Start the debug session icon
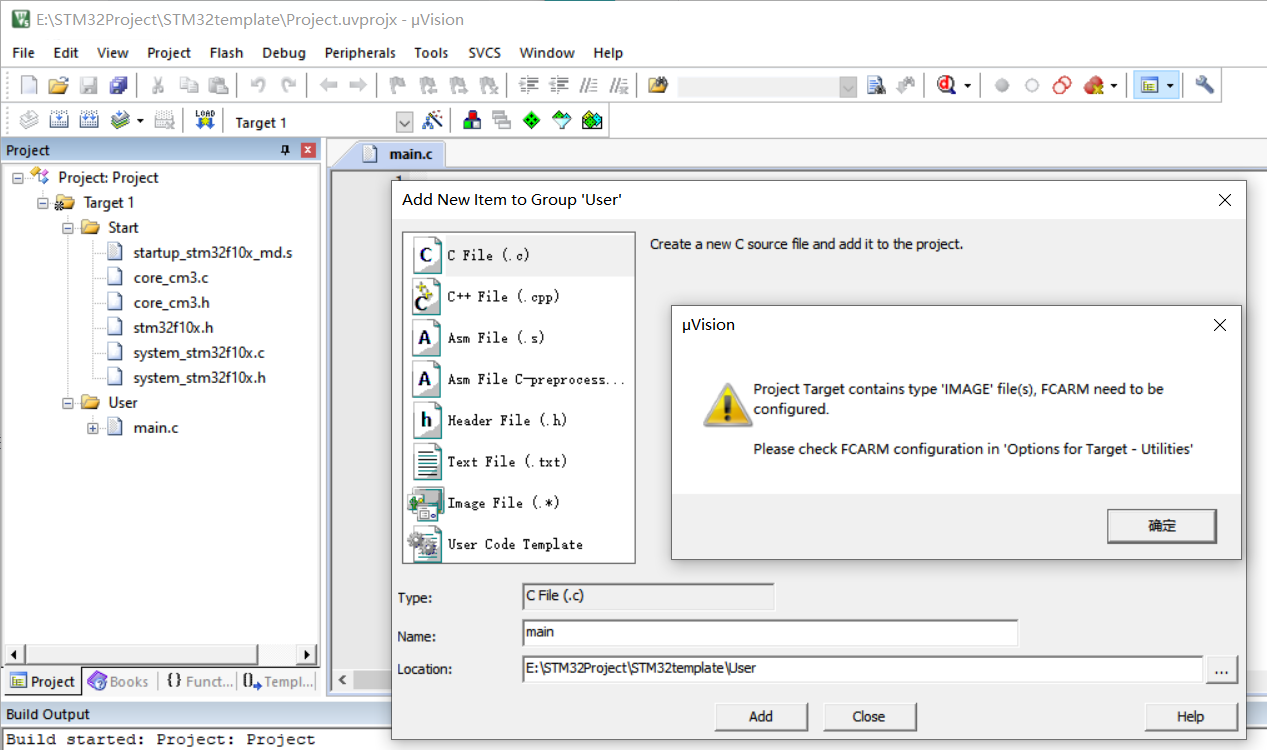 pos(946,86)
